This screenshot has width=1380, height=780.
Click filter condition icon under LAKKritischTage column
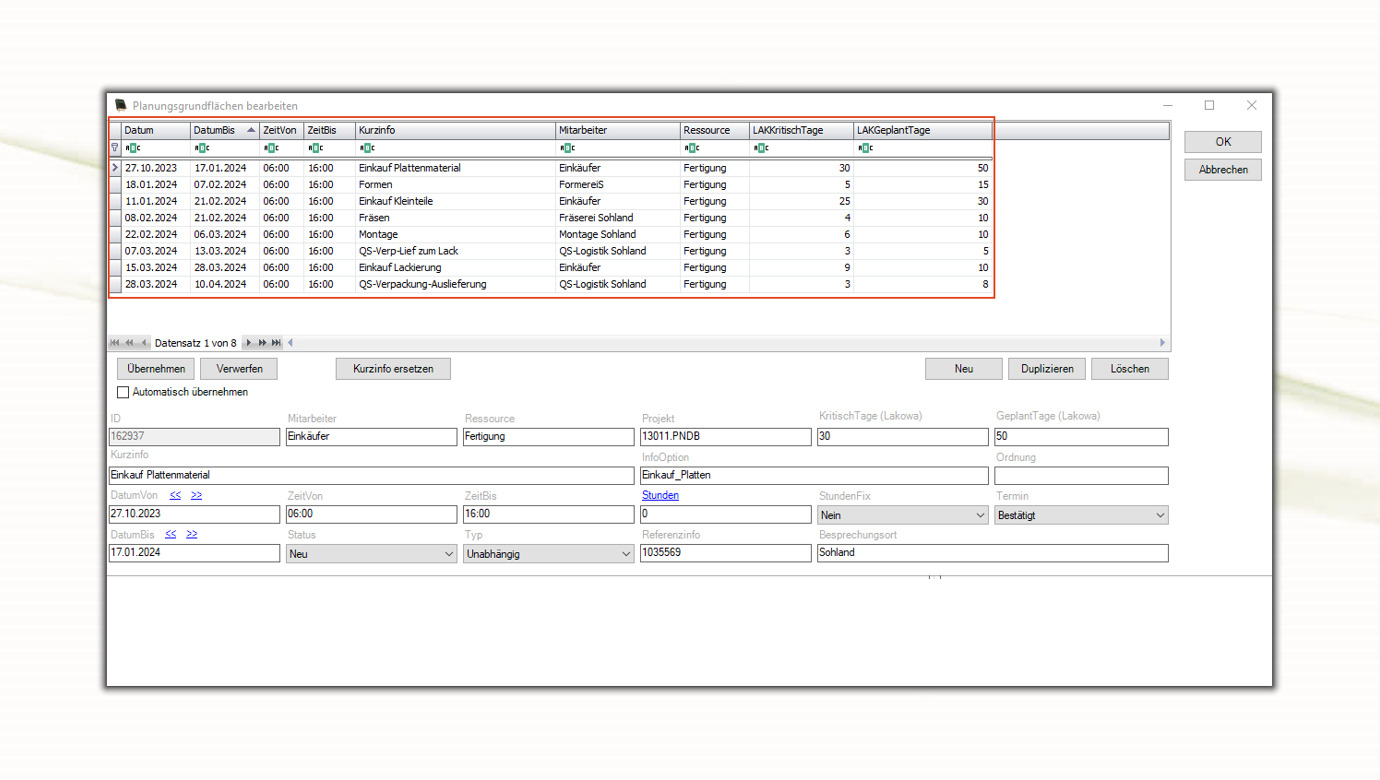coord(761,148)
